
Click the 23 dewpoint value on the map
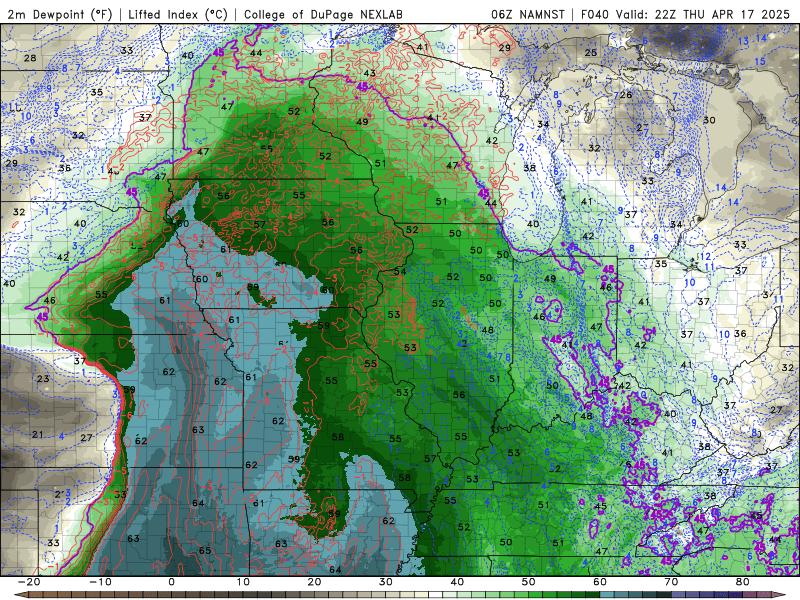point(43,379)
